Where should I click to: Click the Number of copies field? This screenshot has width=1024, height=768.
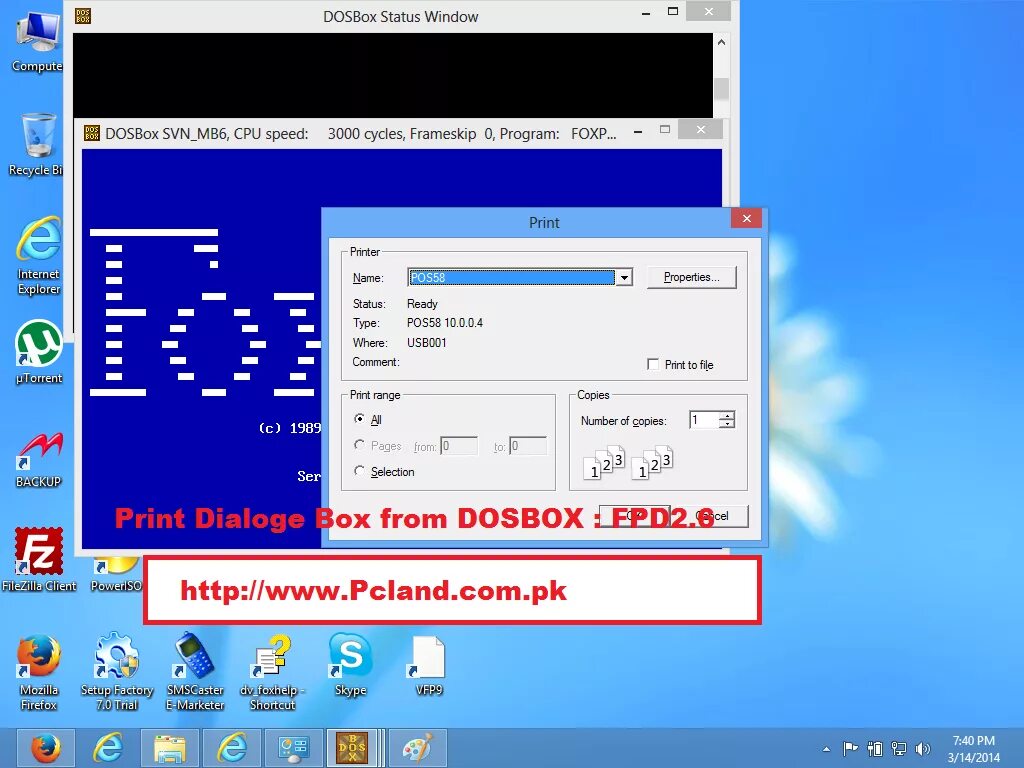(x=704, y=420)
